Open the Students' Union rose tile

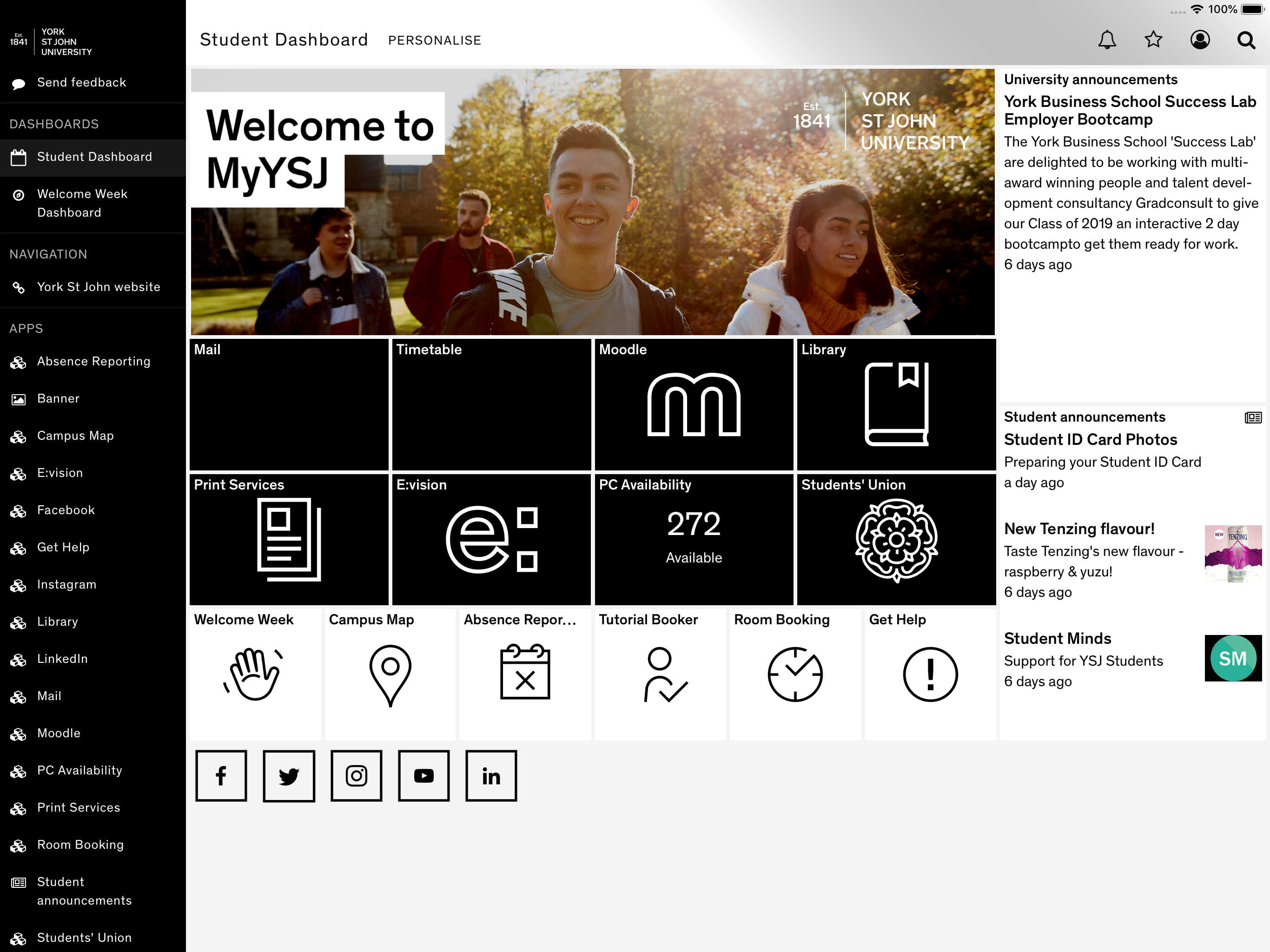coord(896,540)
